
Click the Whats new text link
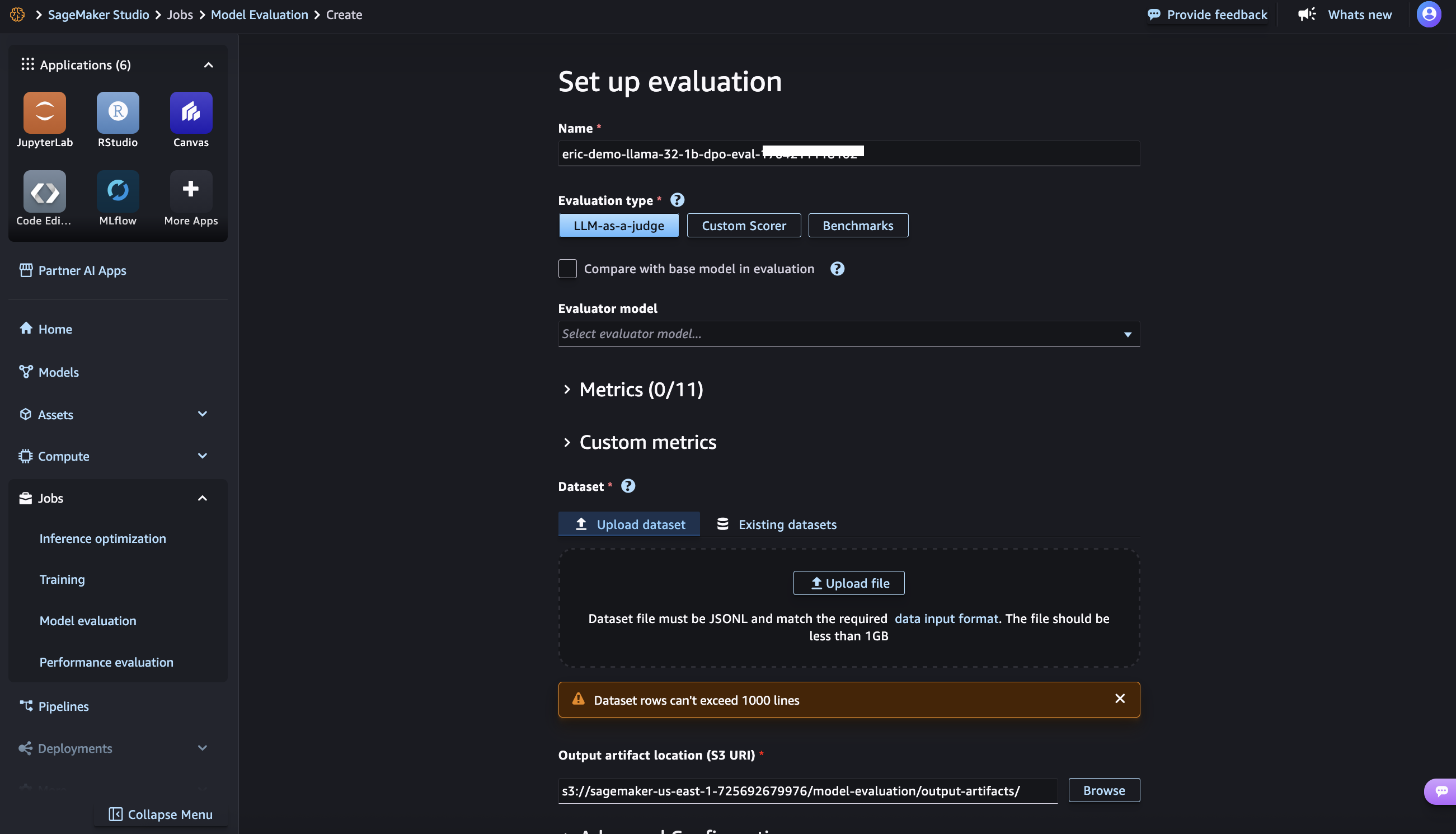coord(1360,15)
